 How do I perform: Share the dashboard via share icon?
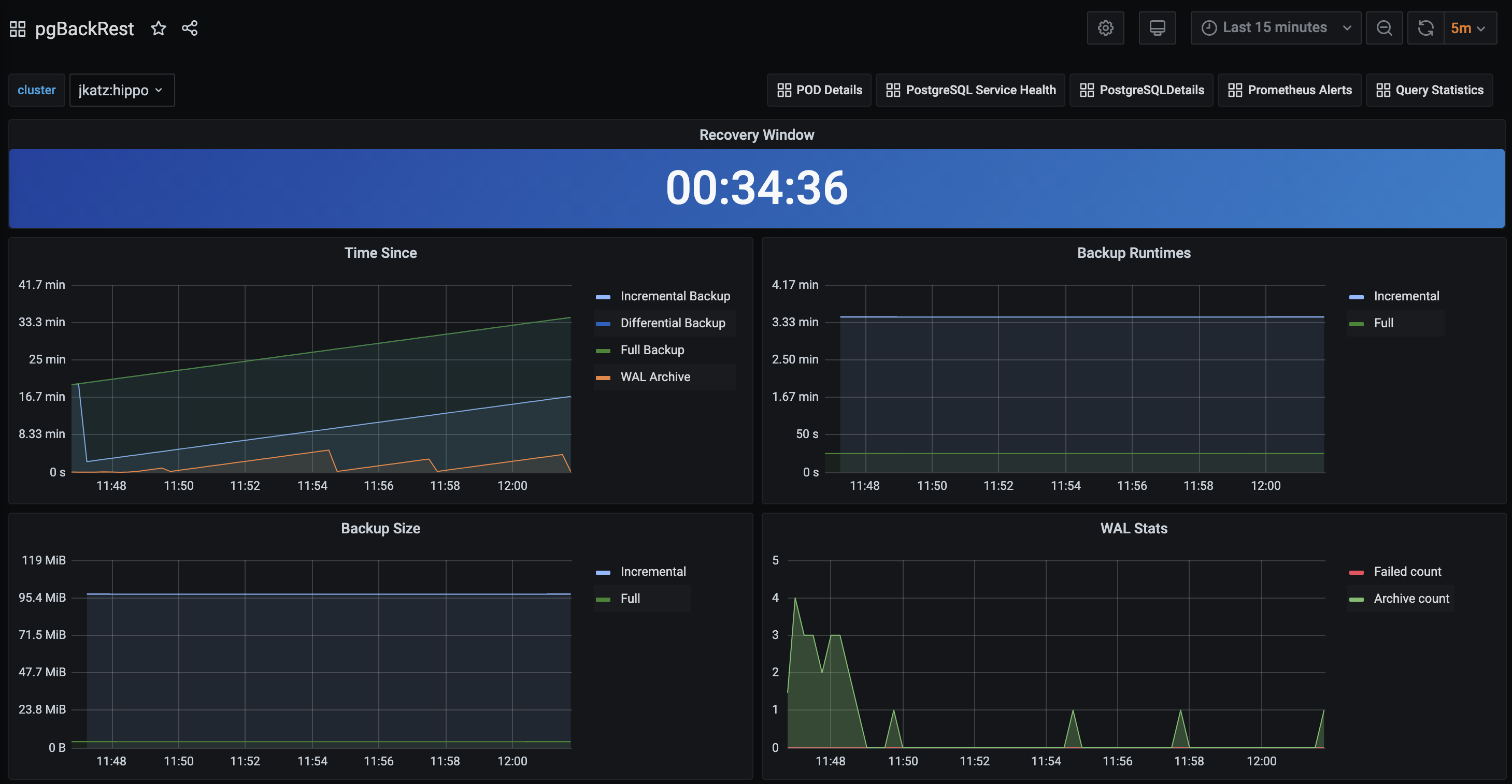pos(190,28)
